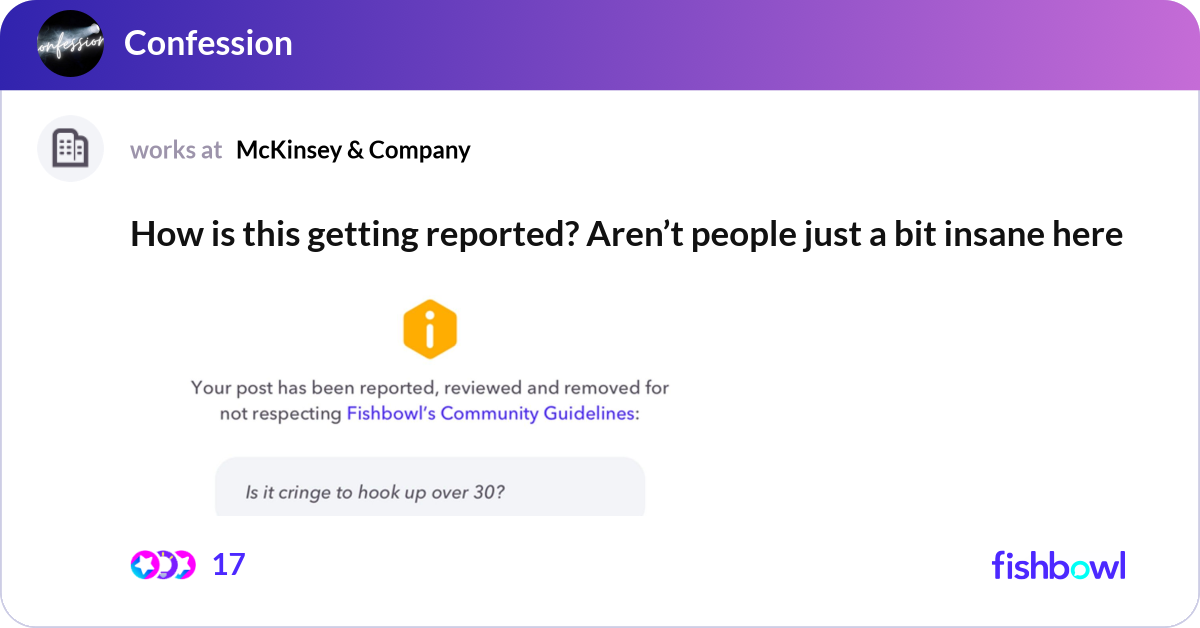The image size is (1200, 628).
Task: Toggle the star reaction on the confession
Action: click(x=144, y=564)
